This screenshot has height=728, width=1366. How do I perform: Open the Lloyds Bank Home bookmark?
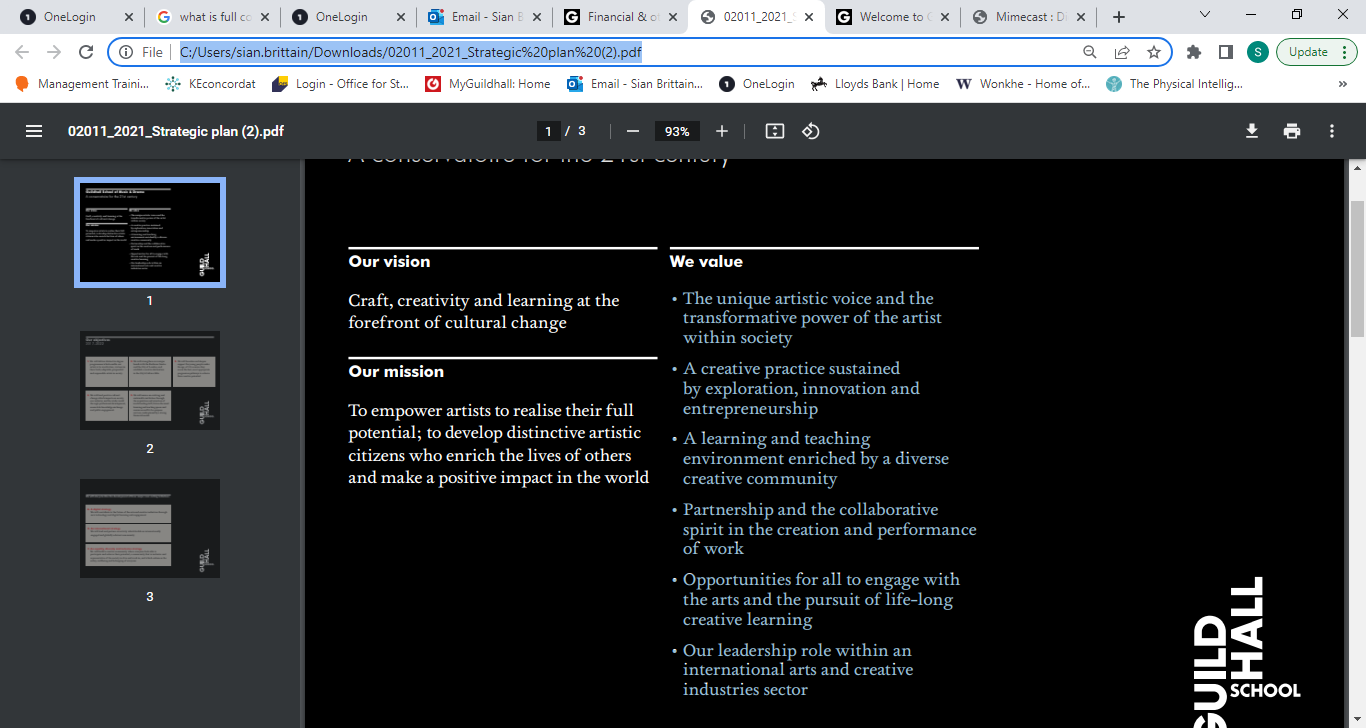(876, 84)
